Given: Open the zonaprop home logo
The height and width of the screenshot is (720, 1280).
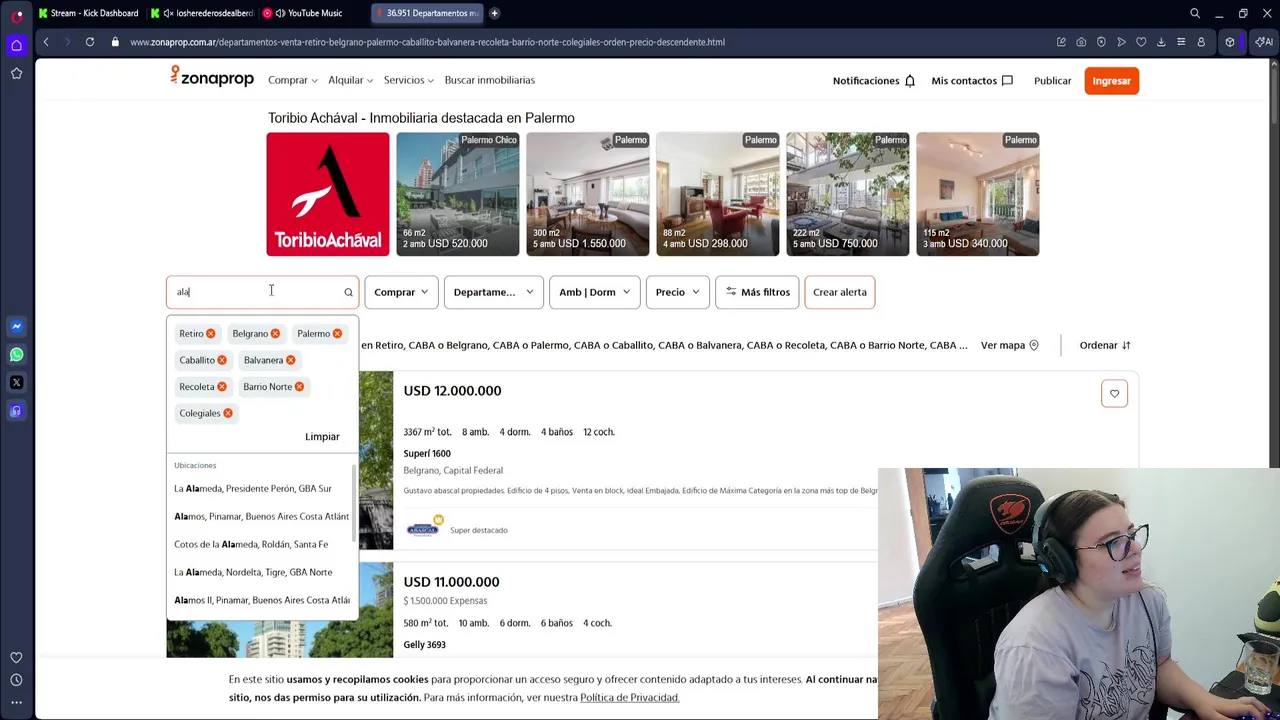Looking at the screenshot, I should [x=212, y=77].
